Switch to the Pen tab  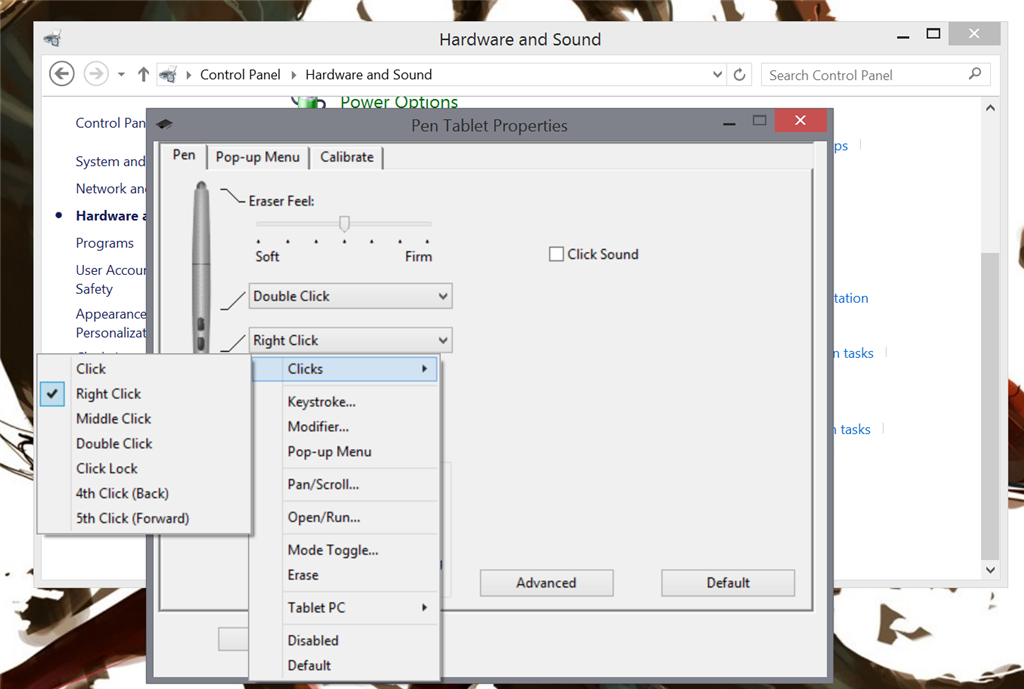[x=184, y=155]
